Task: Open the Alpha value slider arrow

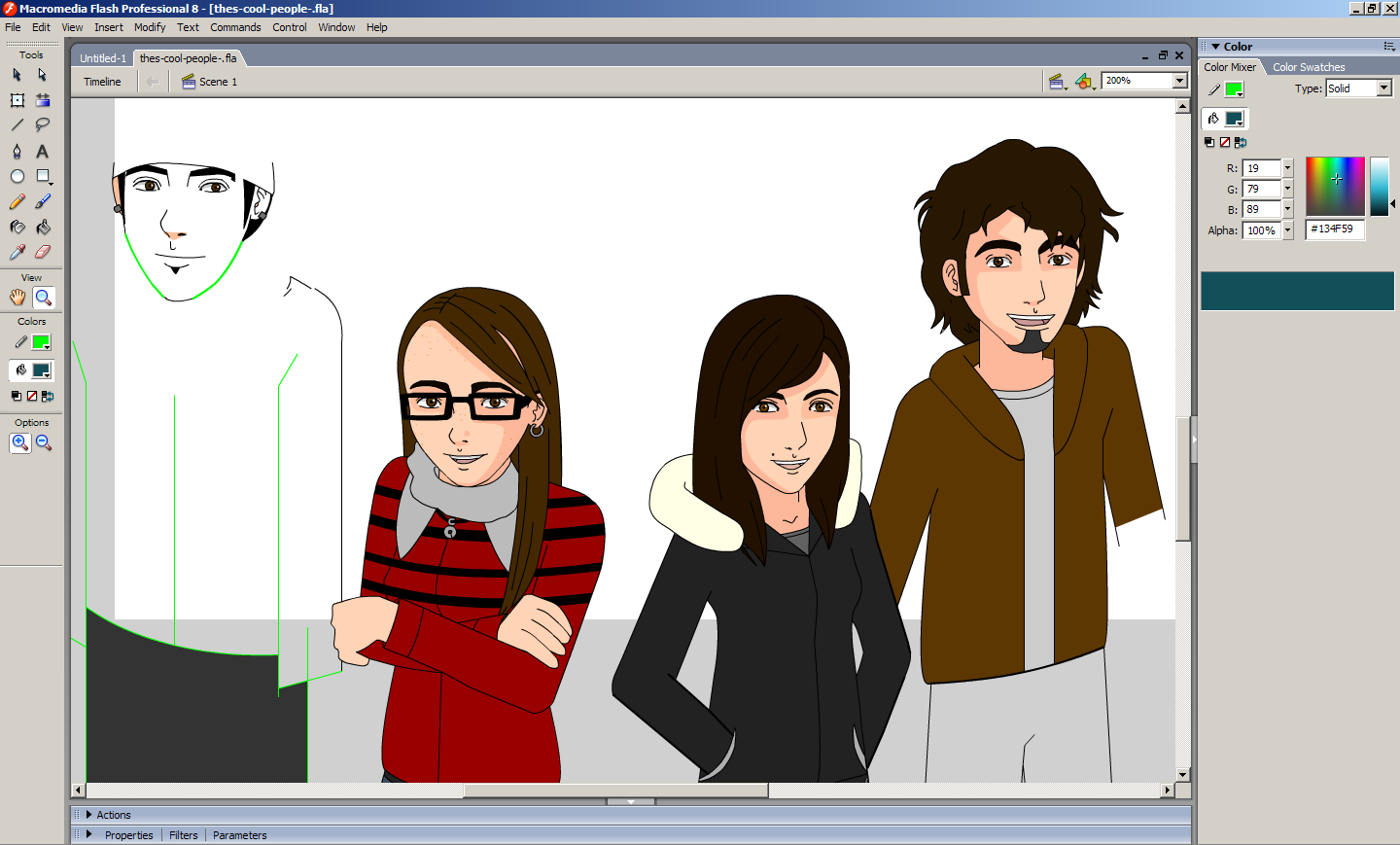Action: (x=1287, y=230)
